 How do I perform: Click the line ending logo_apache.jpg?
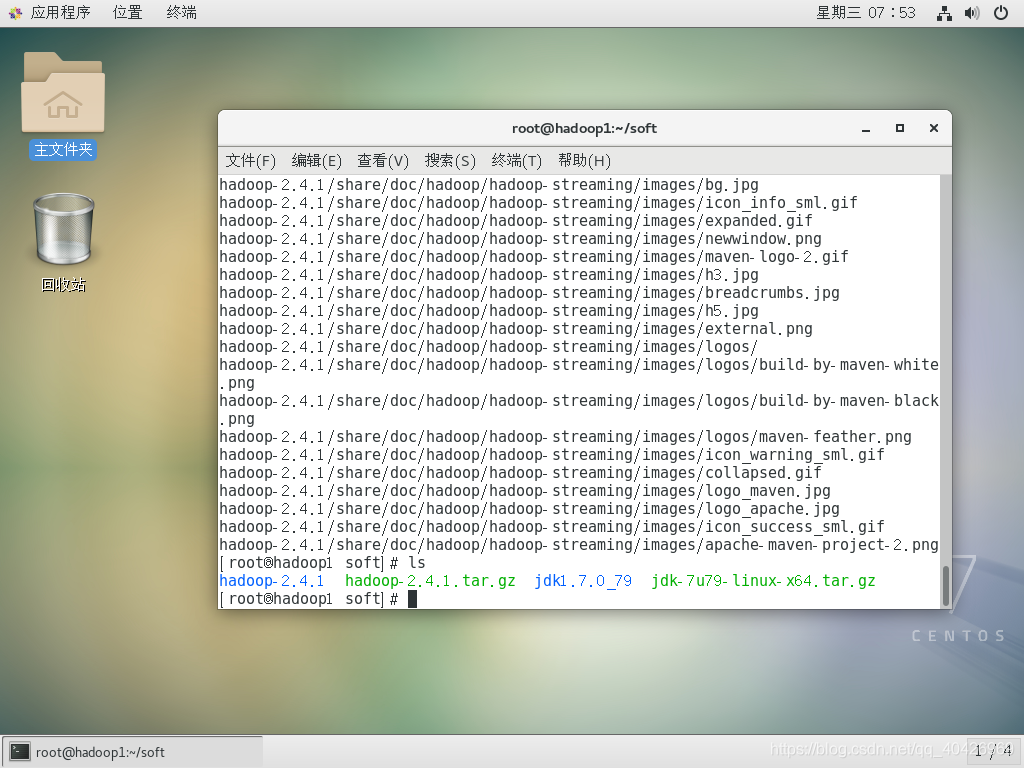pyautogui.click(x=530, y=508)
